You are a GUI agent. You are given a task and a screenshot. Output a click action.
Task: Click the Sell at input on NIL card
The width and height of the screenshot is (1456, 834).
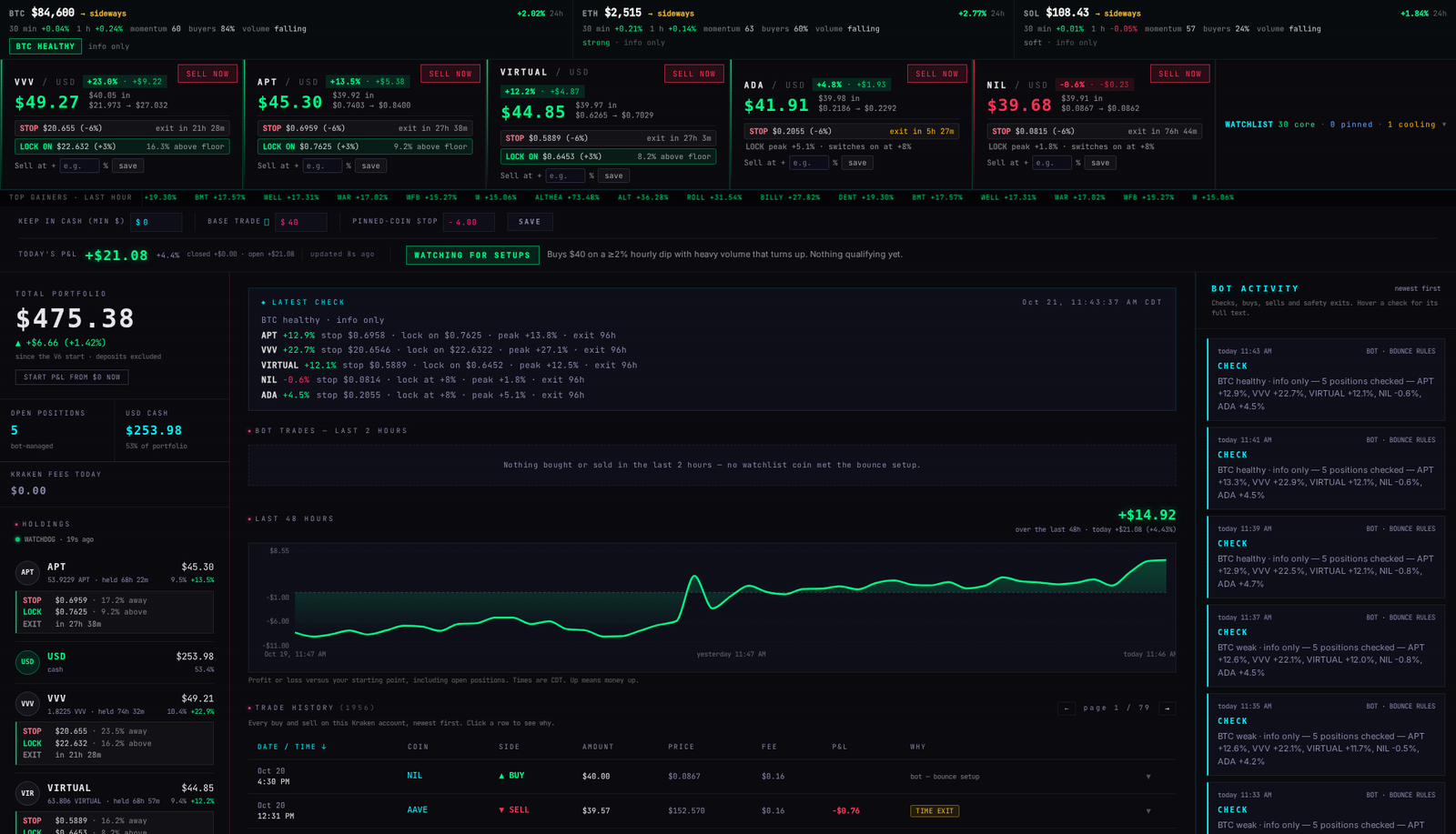(x=1051, y=163)
